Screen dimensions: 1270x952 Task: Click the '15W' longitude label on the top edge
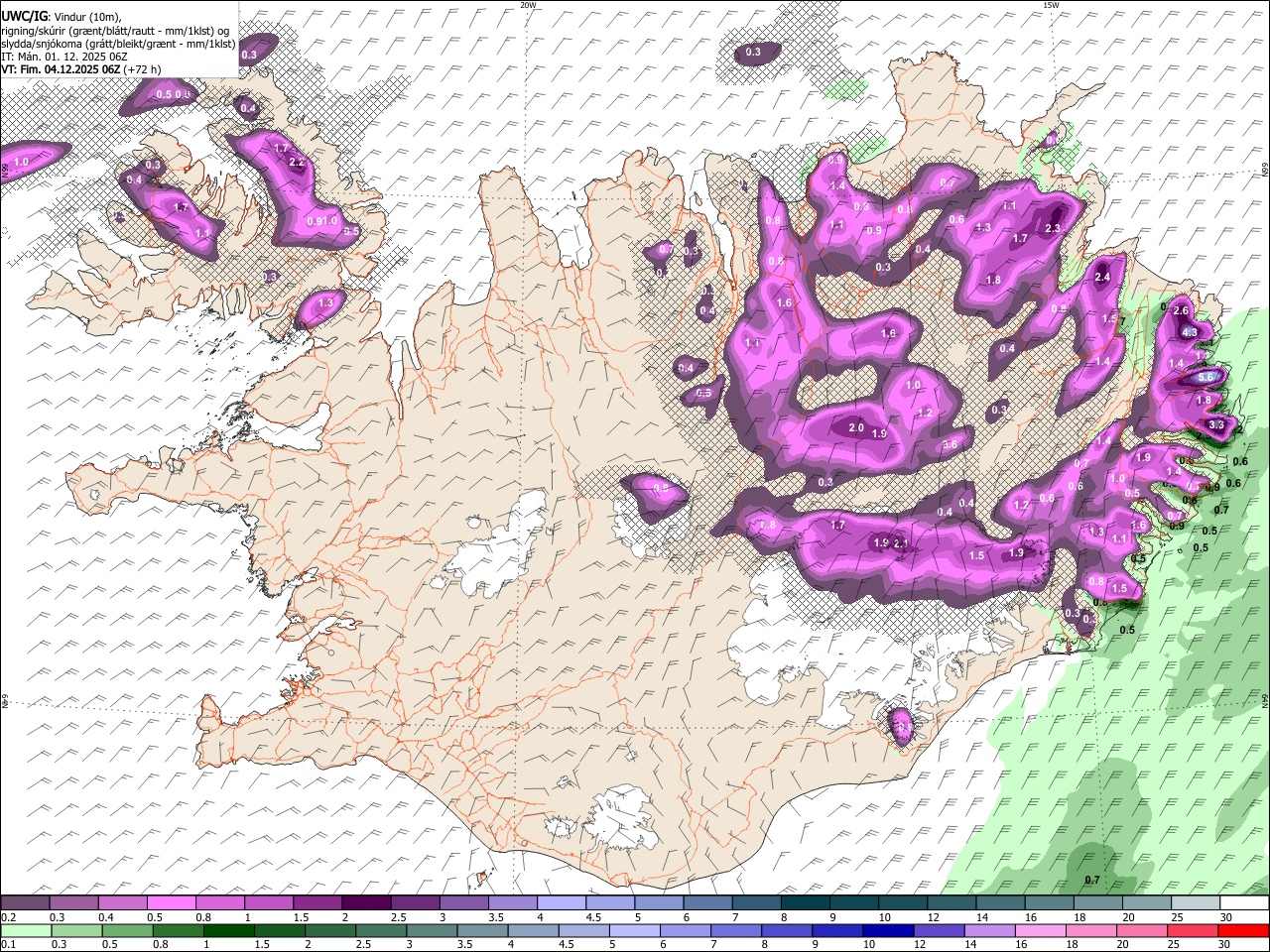pos(1051,5)
